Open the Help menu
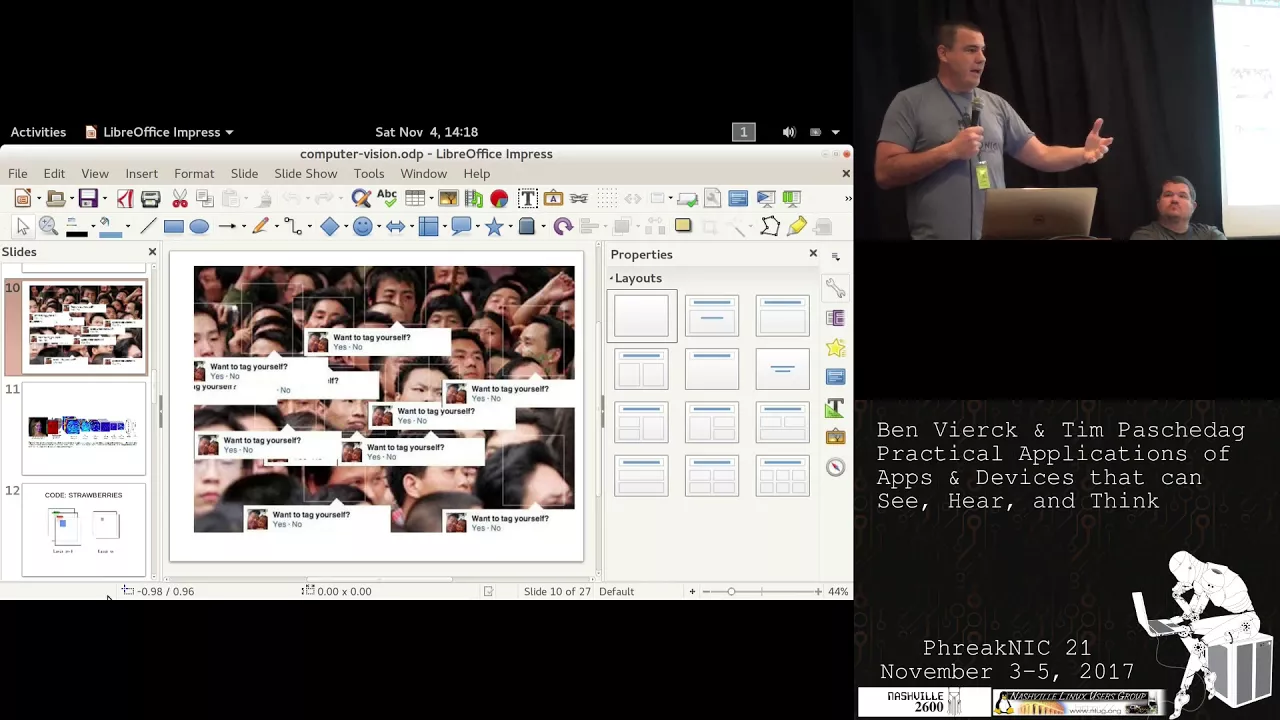 pyautogui.click(x=476, y=173)
